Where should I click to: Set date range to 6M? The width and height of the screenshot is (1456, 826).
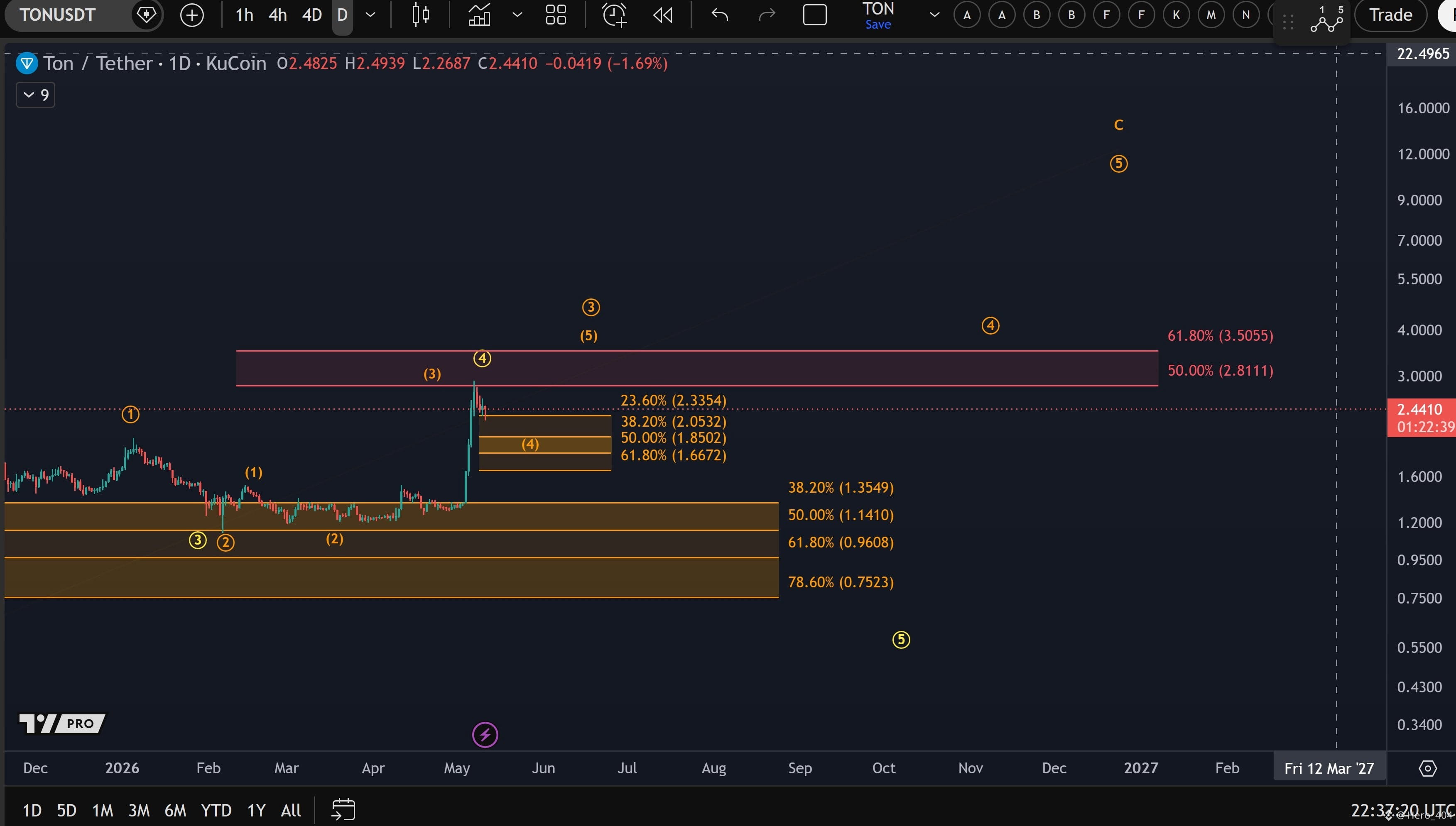point(175,810)
